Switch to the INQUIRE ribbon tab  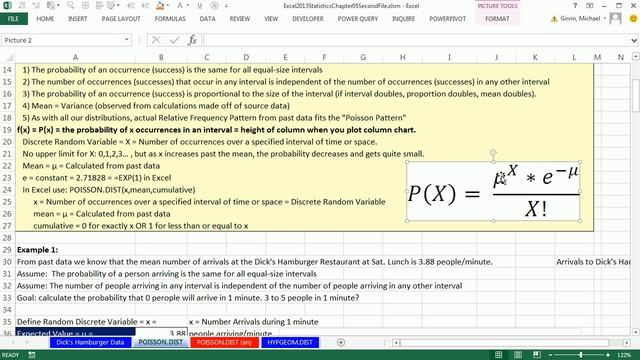pos(403,19)
